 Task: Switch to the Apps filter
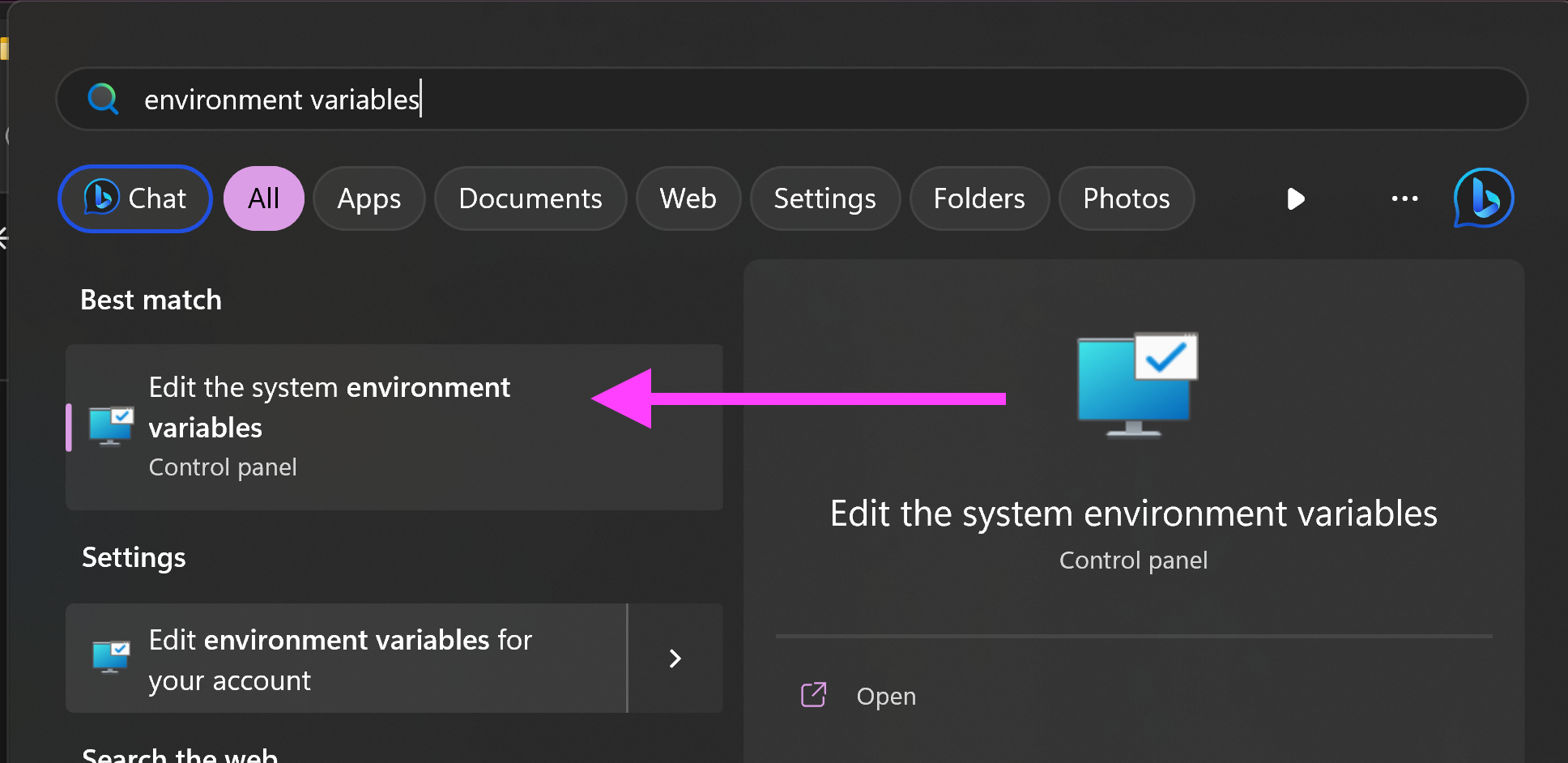pos(369,198)
